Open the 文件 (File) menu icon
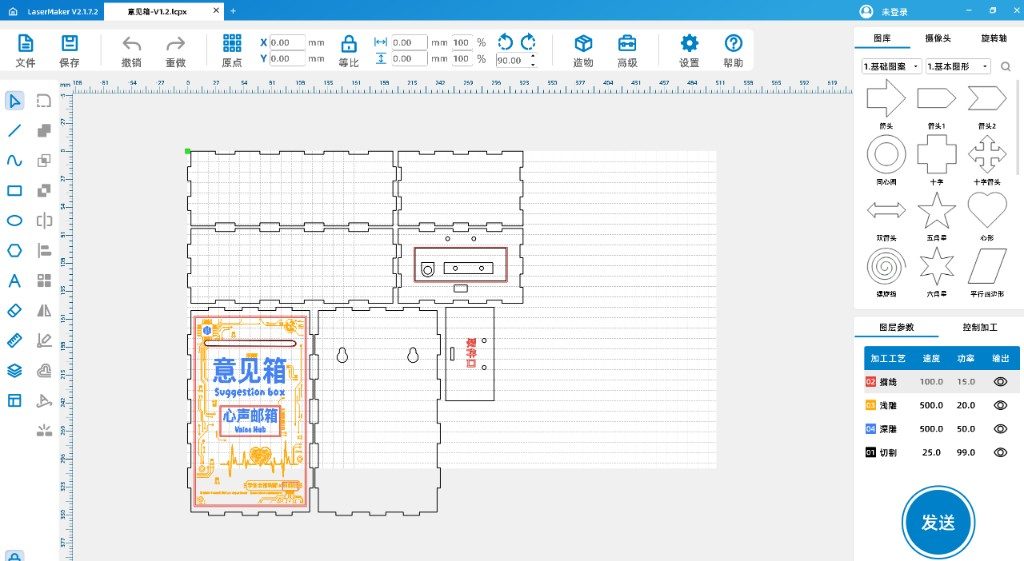The height and width of the screenshot is (561, 1024). pyautogui.click(x=25, y=44)
